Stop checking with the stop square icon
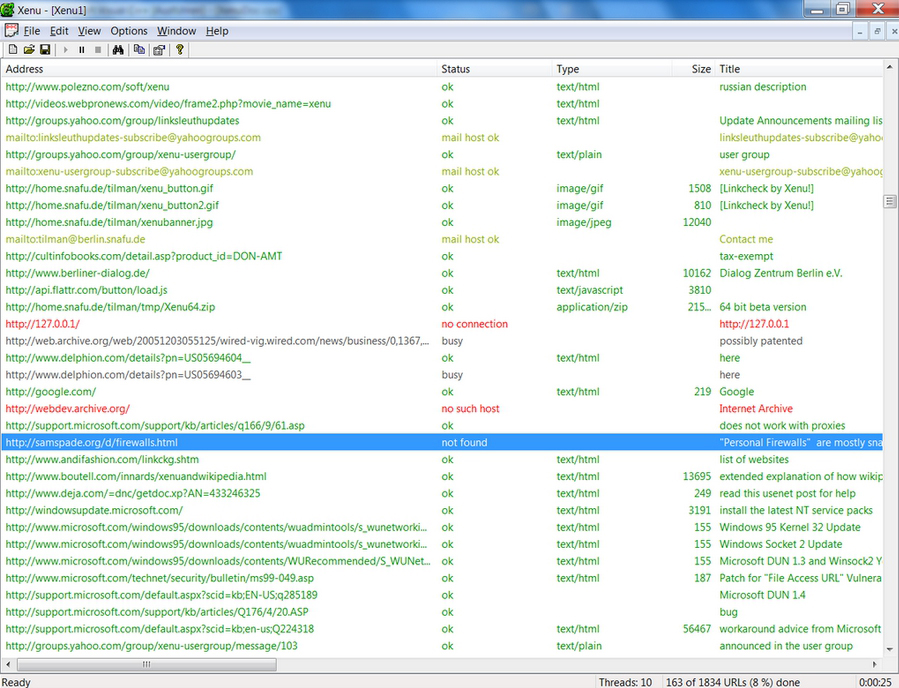Screen dimensions: 899x688 [x=98, y=50]
